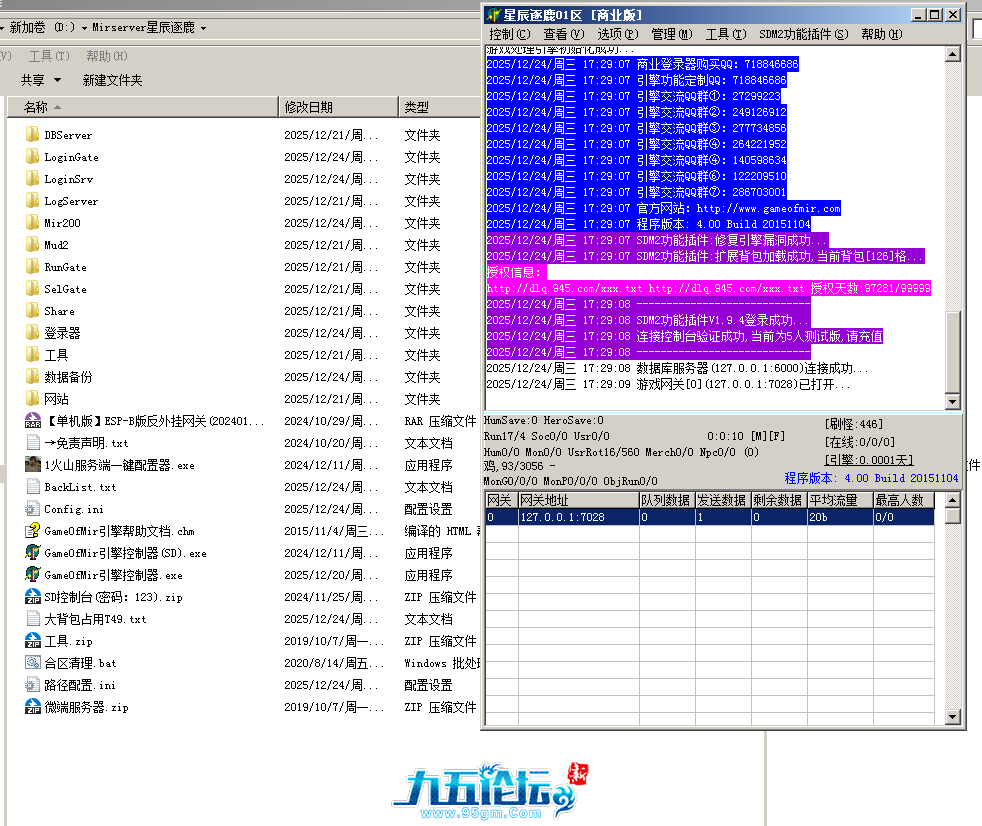The image size is (982, 826).
Task: Select the 127.0.0.1:7028 gateway row
Action: click(562, 517)
